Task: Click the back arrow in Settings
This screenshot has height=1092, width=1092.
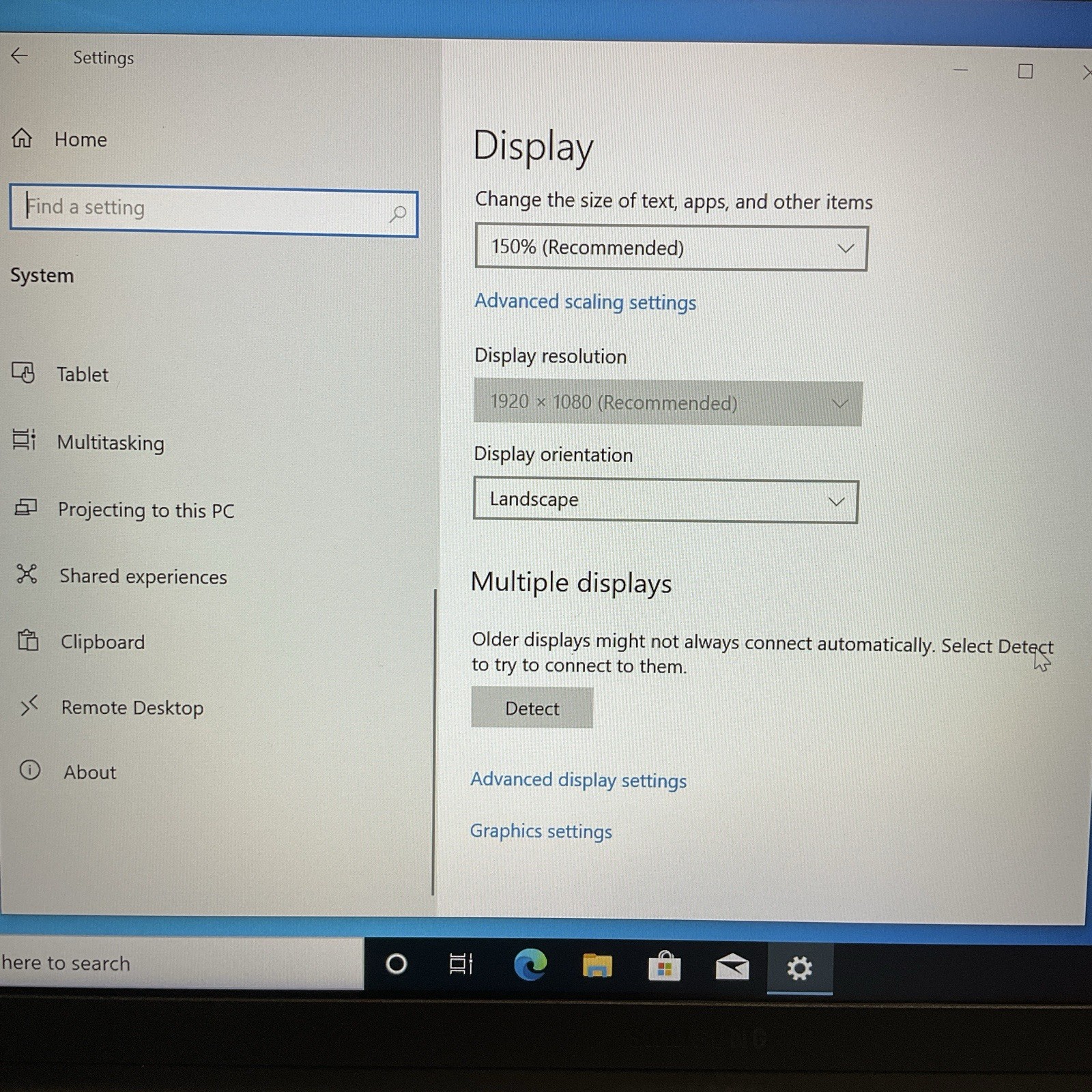Action: pyautogui.click(x=19, y=56)
